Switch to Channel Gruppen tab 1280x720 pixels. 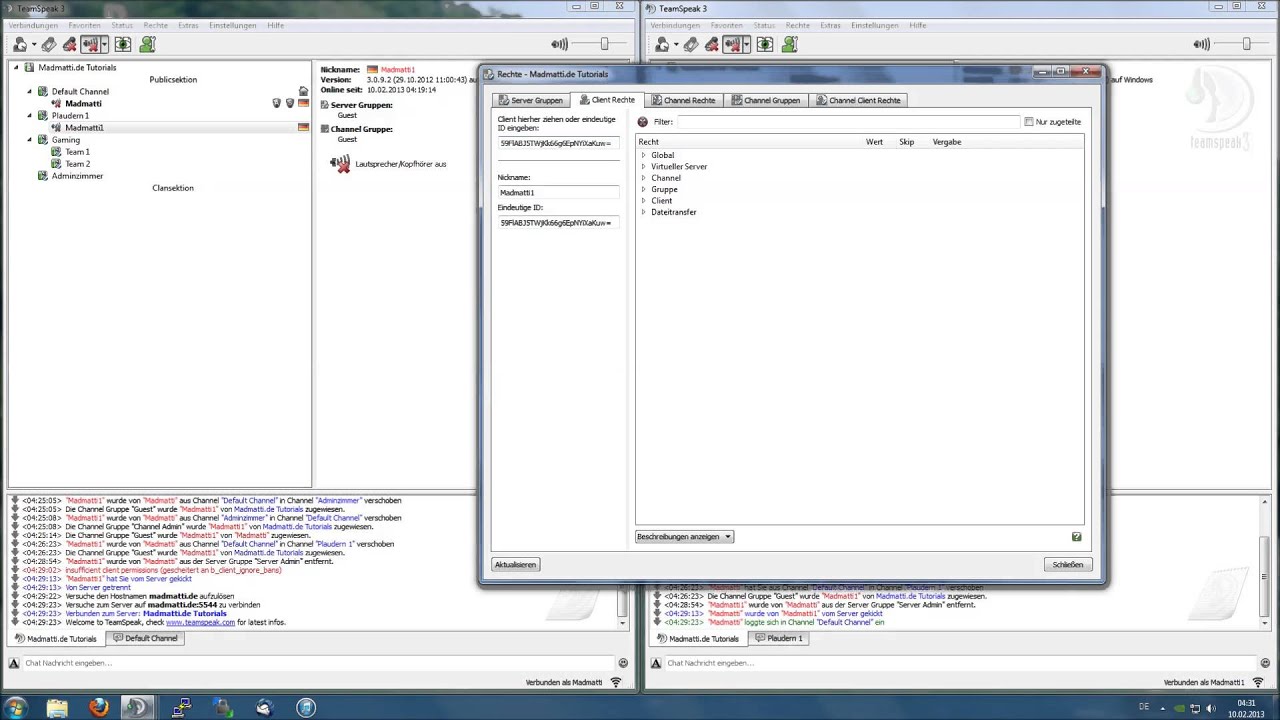pyautogui.click(x=765, y=100)
